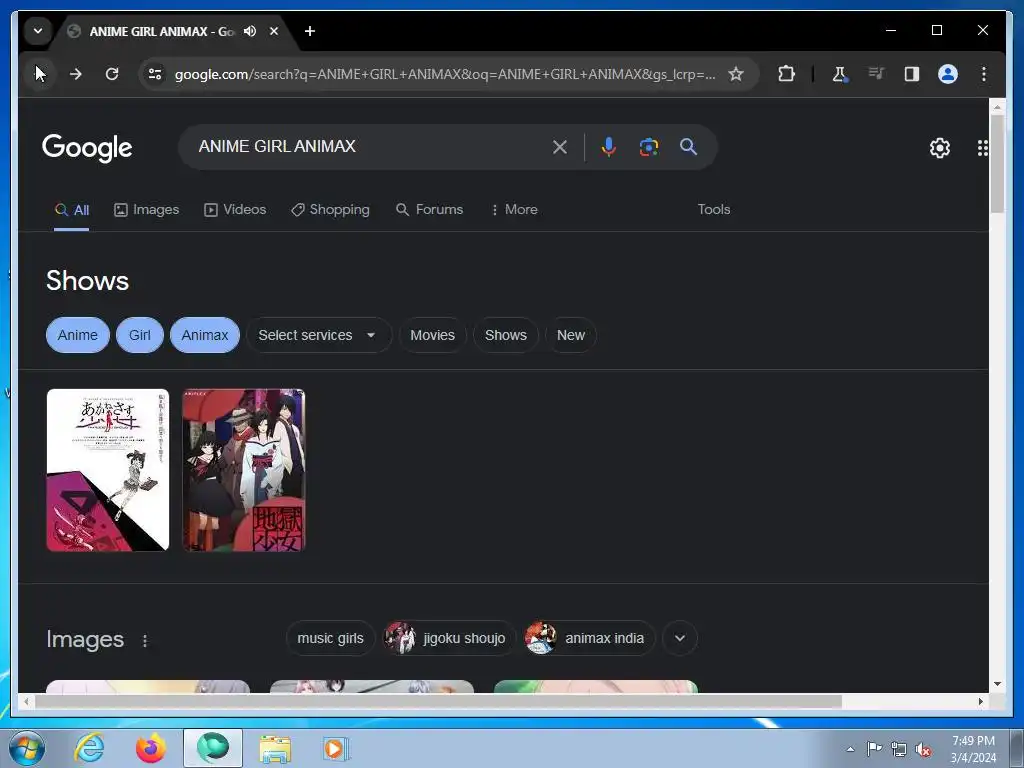The image size is (1024, 768).
Task: Open media controls icon in toolbar
Action: (876, 73)
